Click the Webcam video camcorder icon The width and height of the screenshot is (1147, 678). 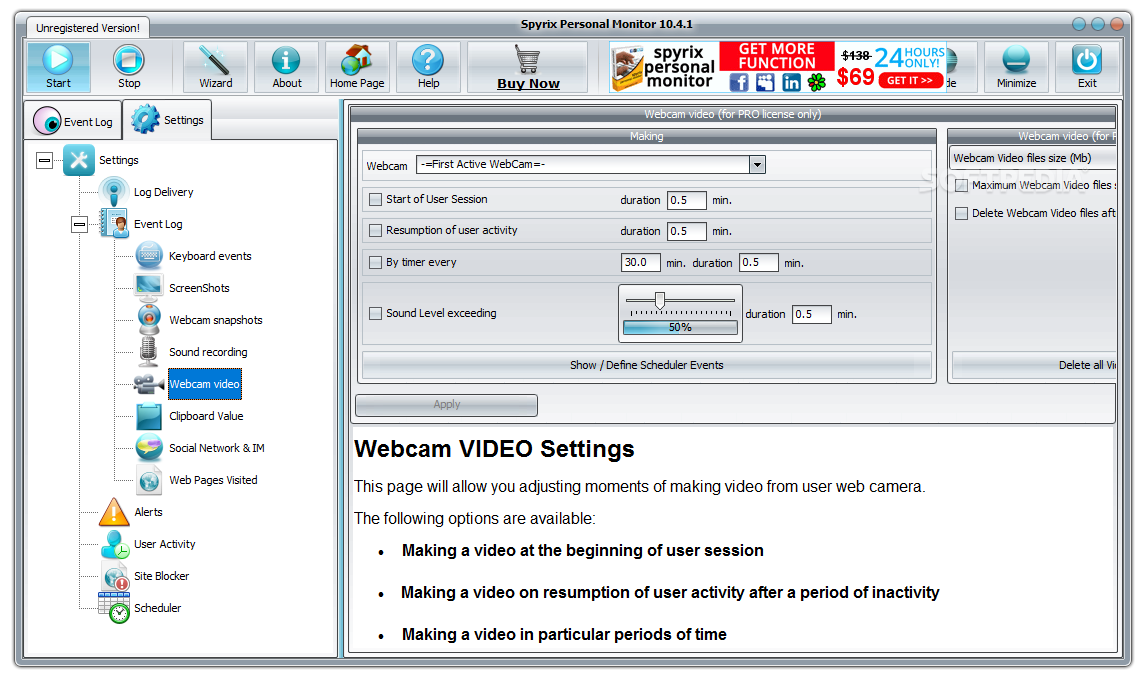148,383
